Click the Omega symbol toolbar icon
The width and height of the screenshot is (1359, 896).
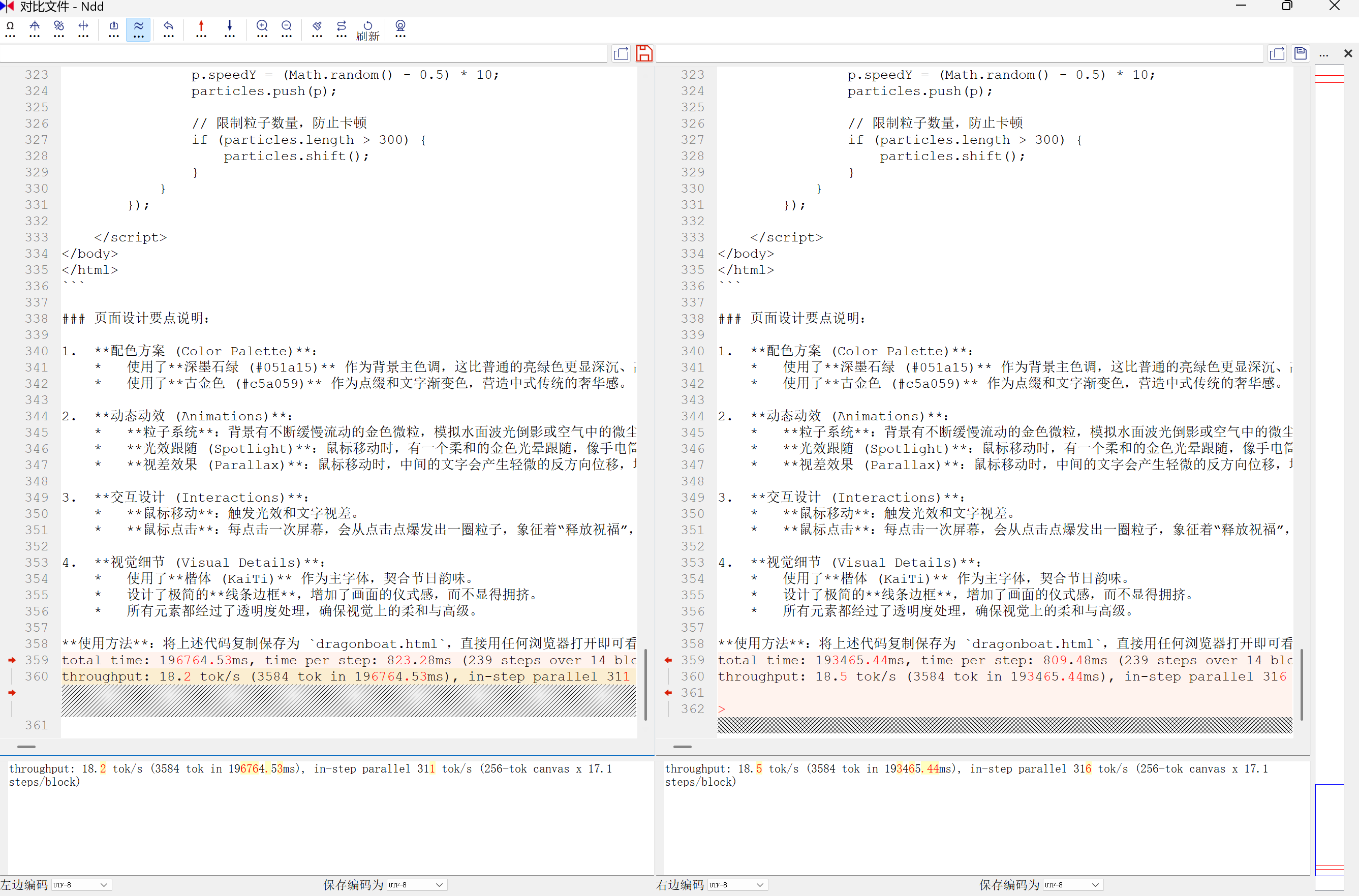click(x=10, y=29)
